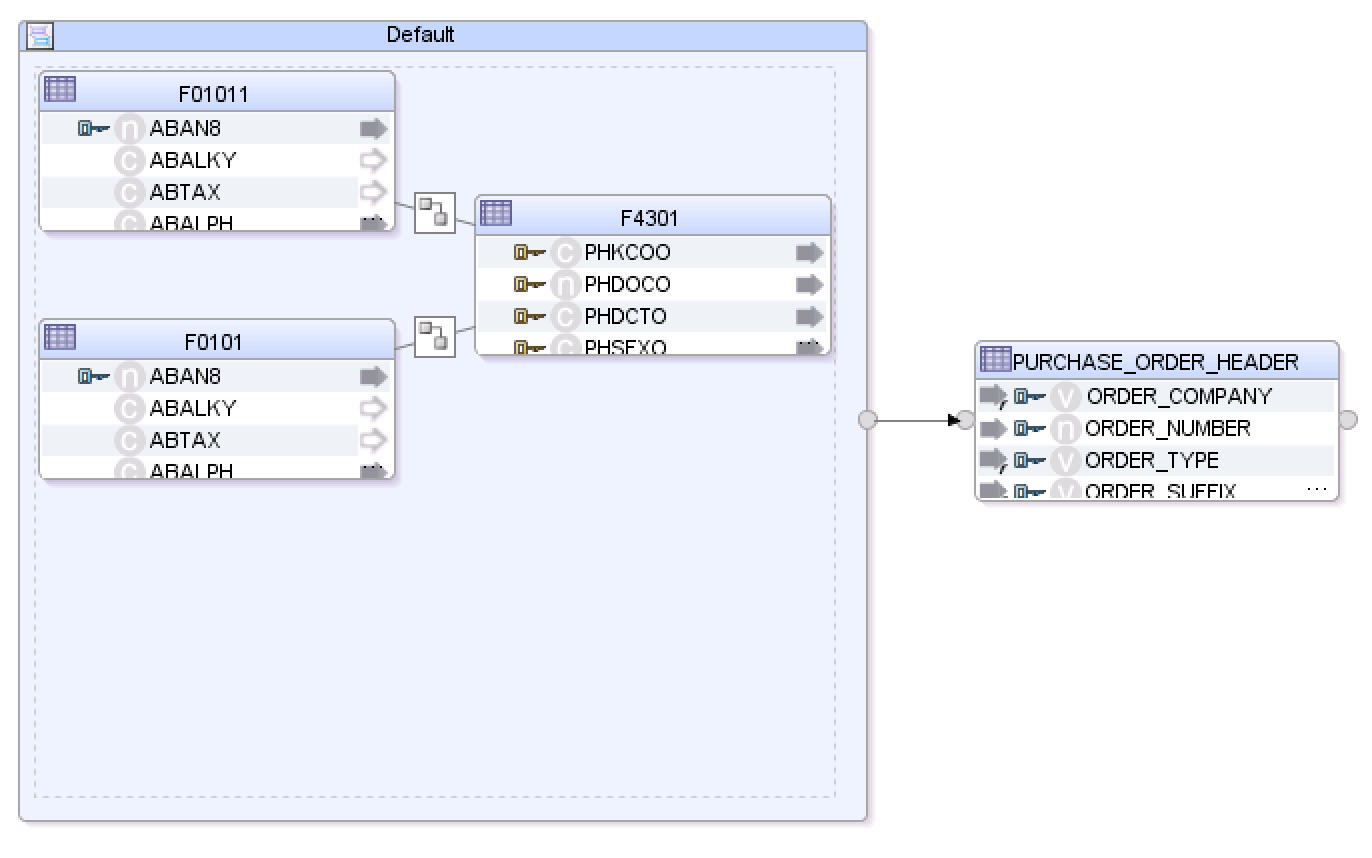Click the join operator icon between F01011 and F4301
The height and width of the screenshot is (858, 1372).
click(434, 213)
